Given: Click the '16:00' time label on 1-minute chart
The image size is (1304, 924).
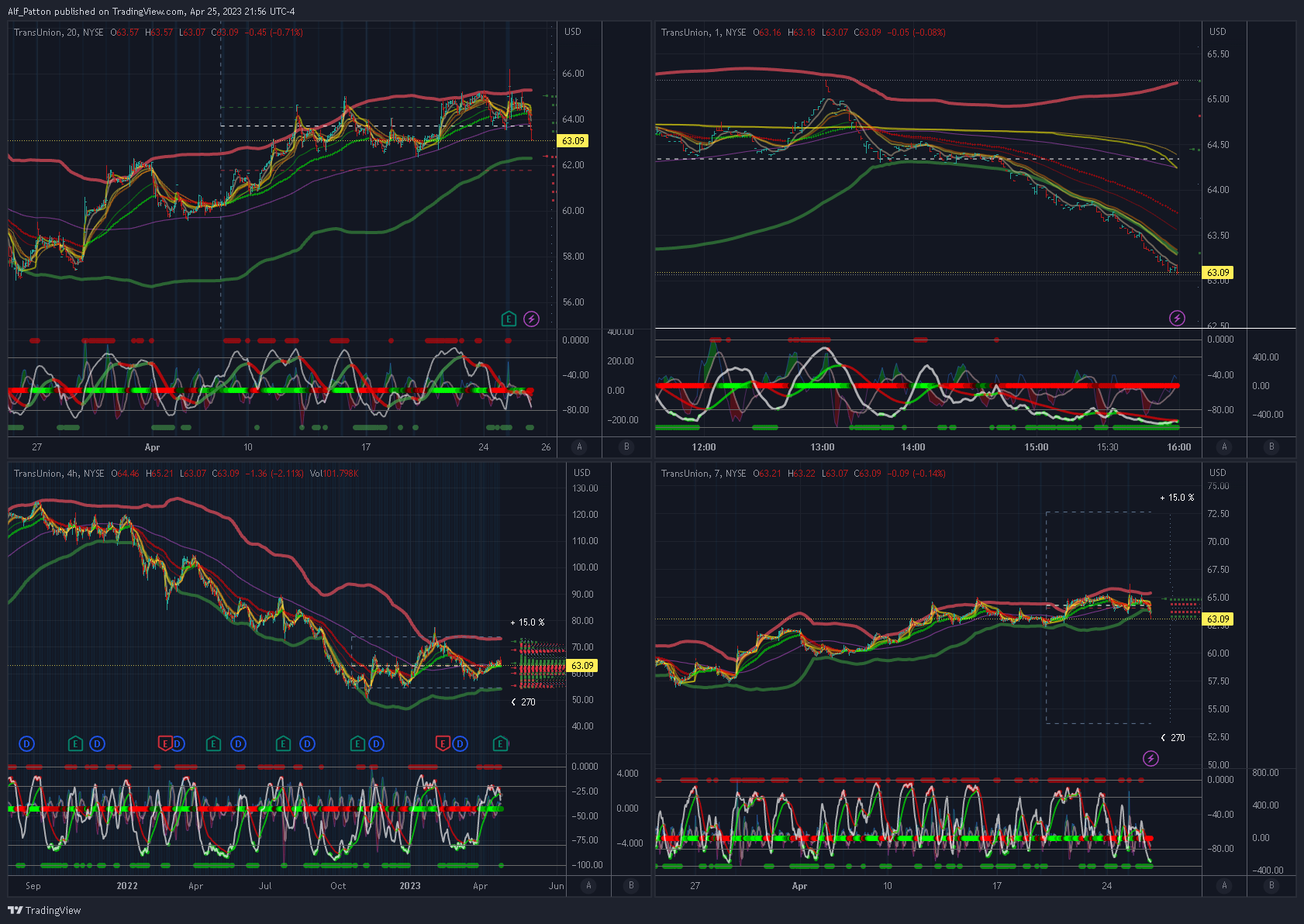Looking at the screenshot, I should click(1179, 447).
